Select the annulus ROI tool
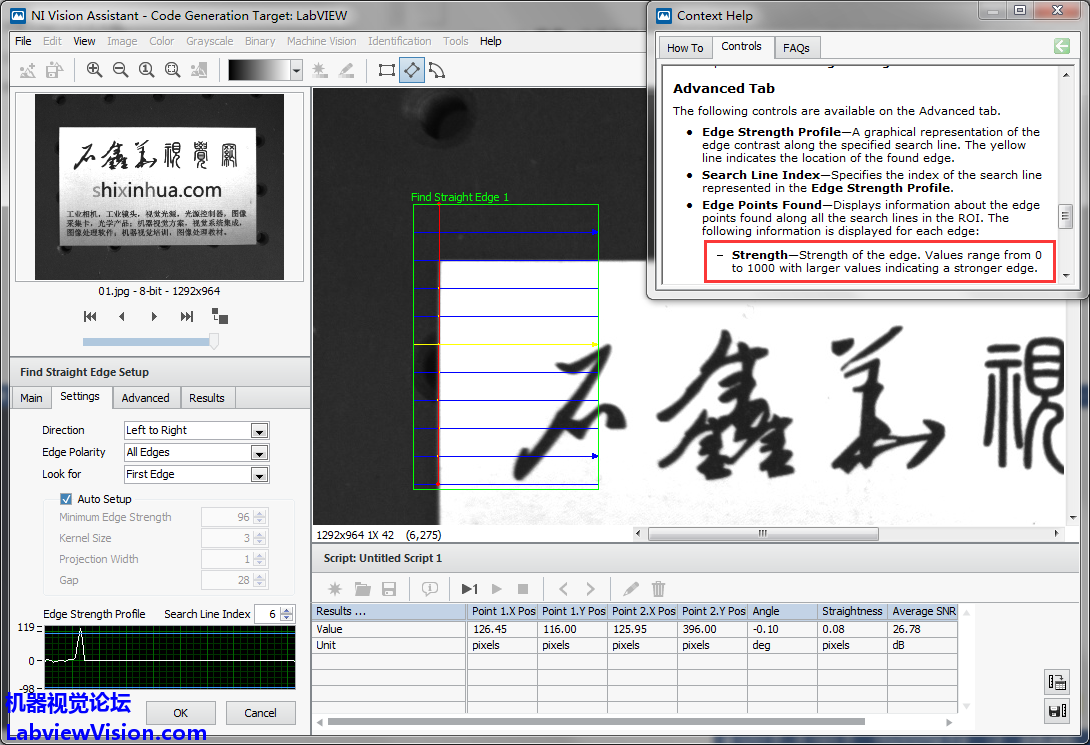1090x745 pixels. 436,70
